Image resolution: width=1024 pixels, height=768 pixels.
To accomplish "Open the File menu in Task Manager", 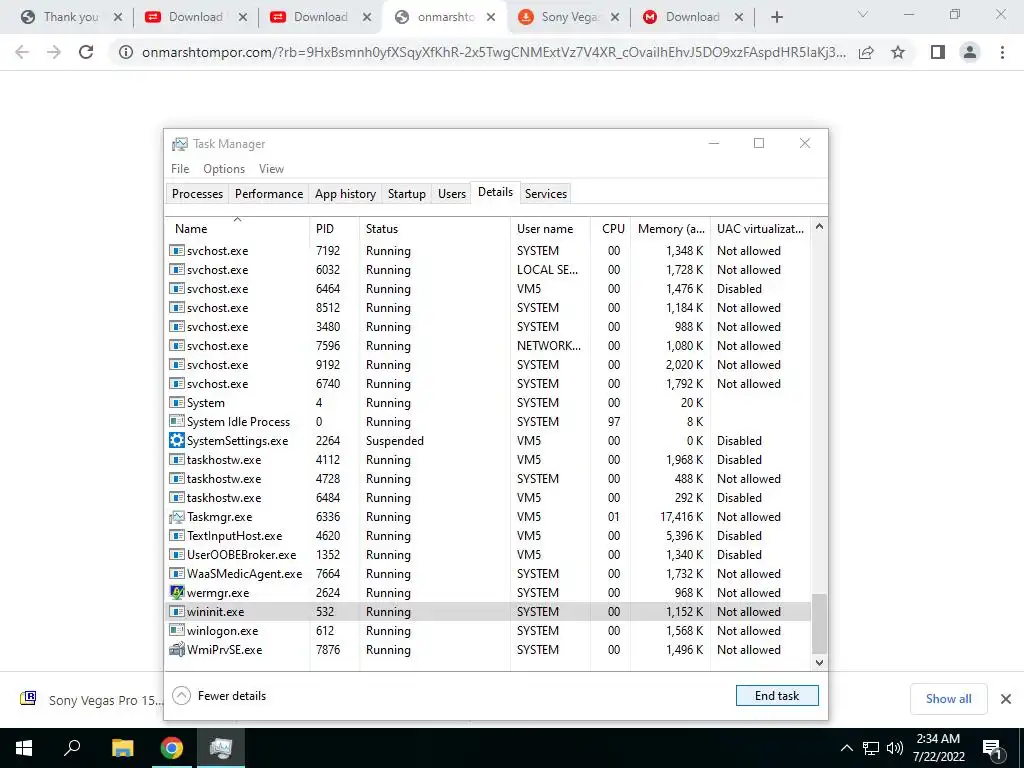I will pos(180,168).
